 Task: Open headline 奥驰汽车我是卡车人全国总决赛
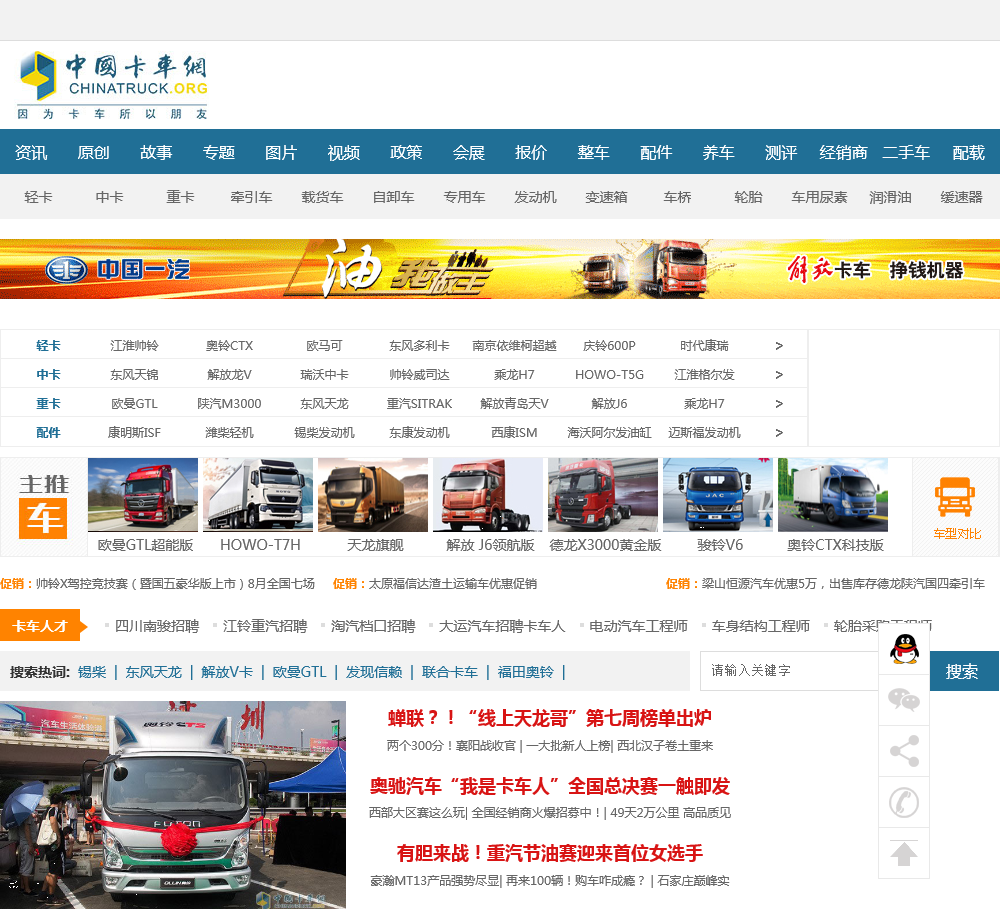click(x=550, y=786)
